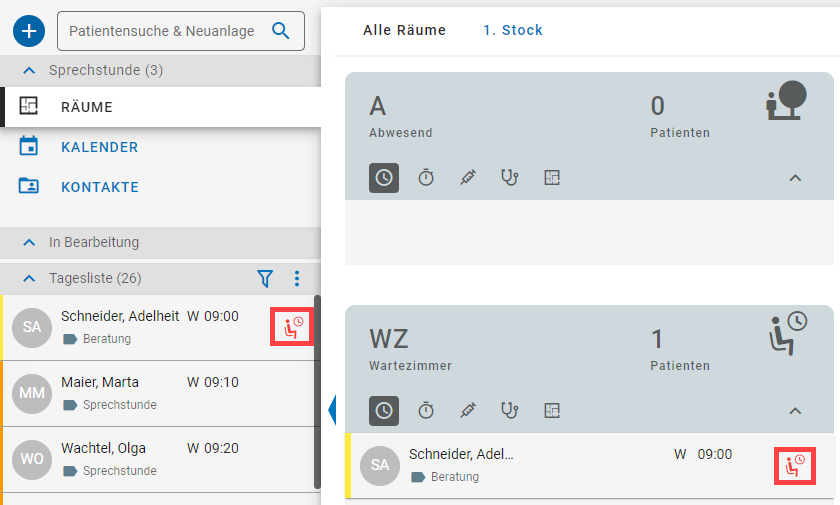Image resolution: width=840 pixels, height=505 pixels.
Task: Open the Kontakte menu item
Action: (99, 187)
